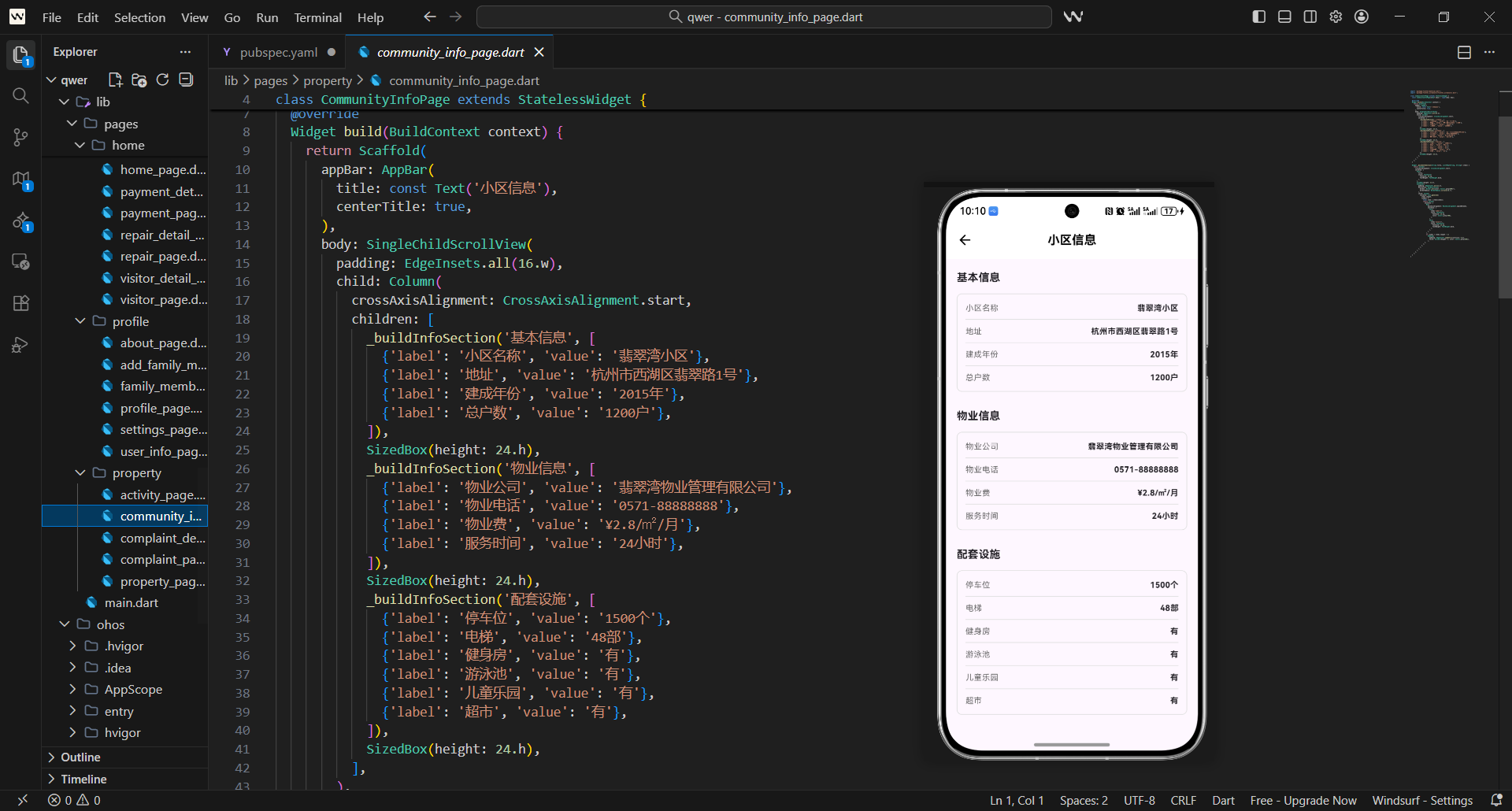Screen dimensions: 1512x811
Task: Collapse the property folder
Action: click(x=80, y=472)
